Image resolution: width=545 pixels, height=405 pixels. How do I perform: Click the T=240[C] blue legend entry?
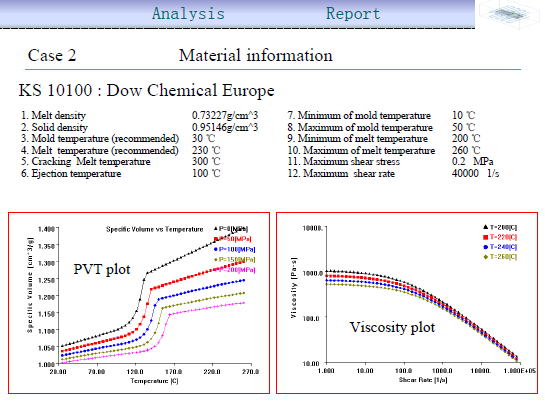500,247
